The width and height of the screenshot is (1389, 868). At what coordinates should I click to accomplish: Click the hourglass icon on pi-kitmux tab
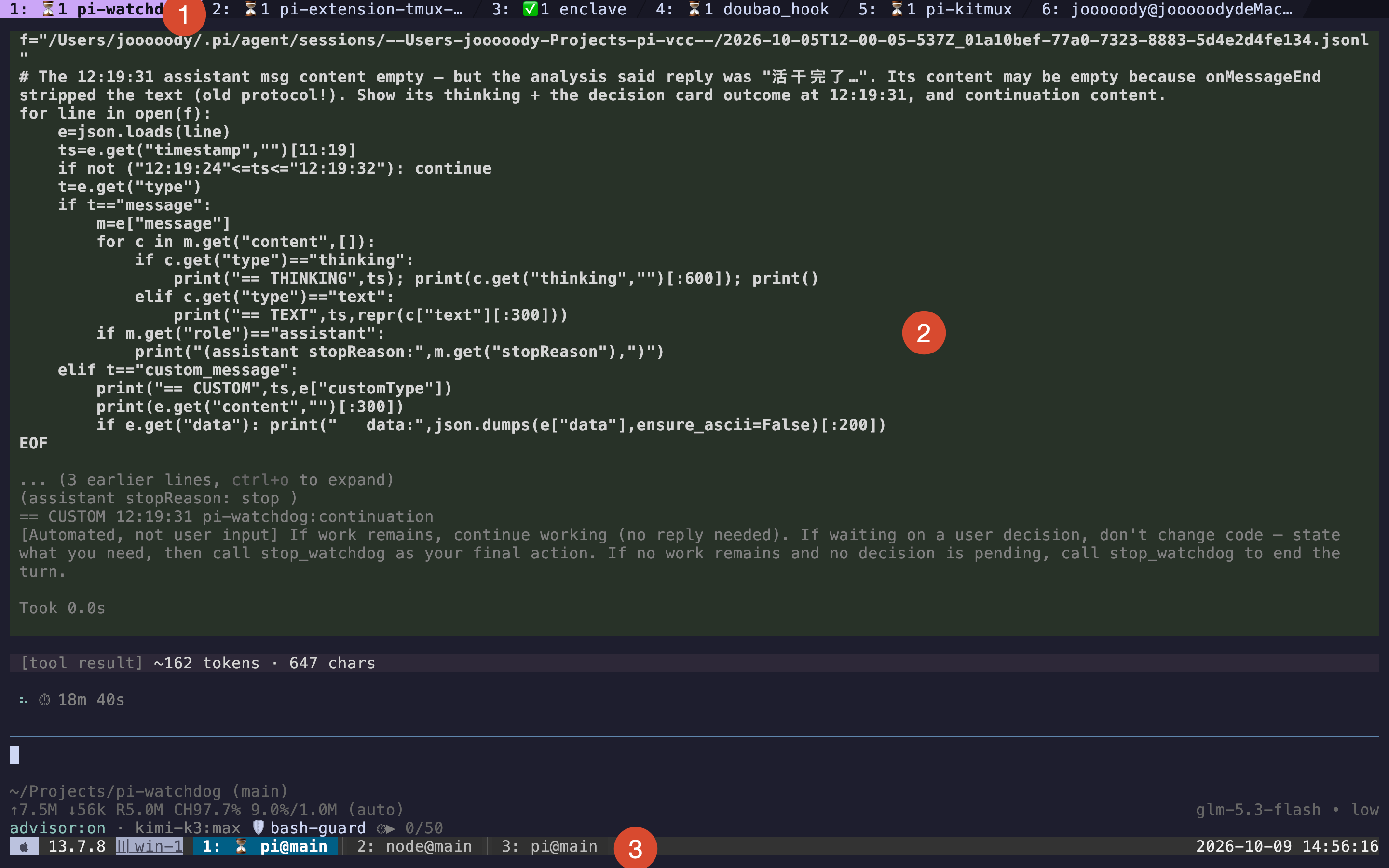[x=897, y=9]
